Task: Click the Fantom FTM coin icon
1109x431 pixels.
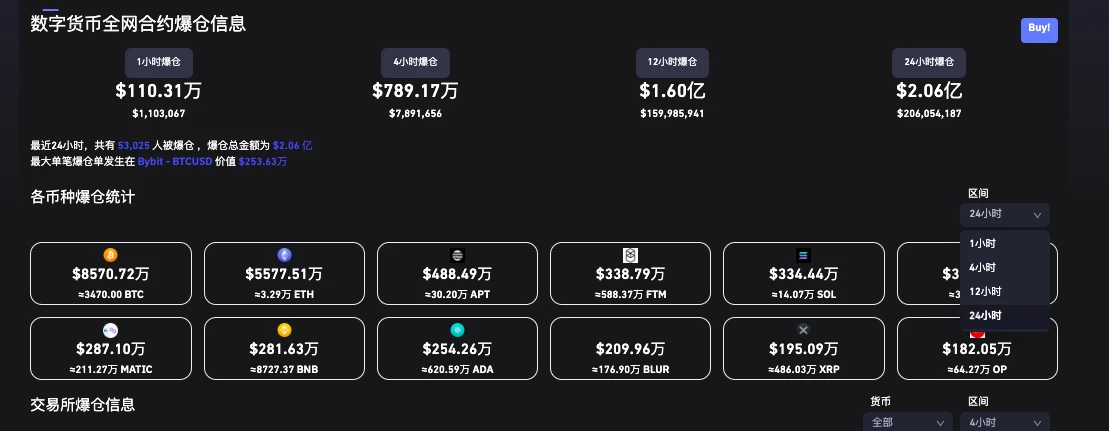Action: click(x=630, y=255)
